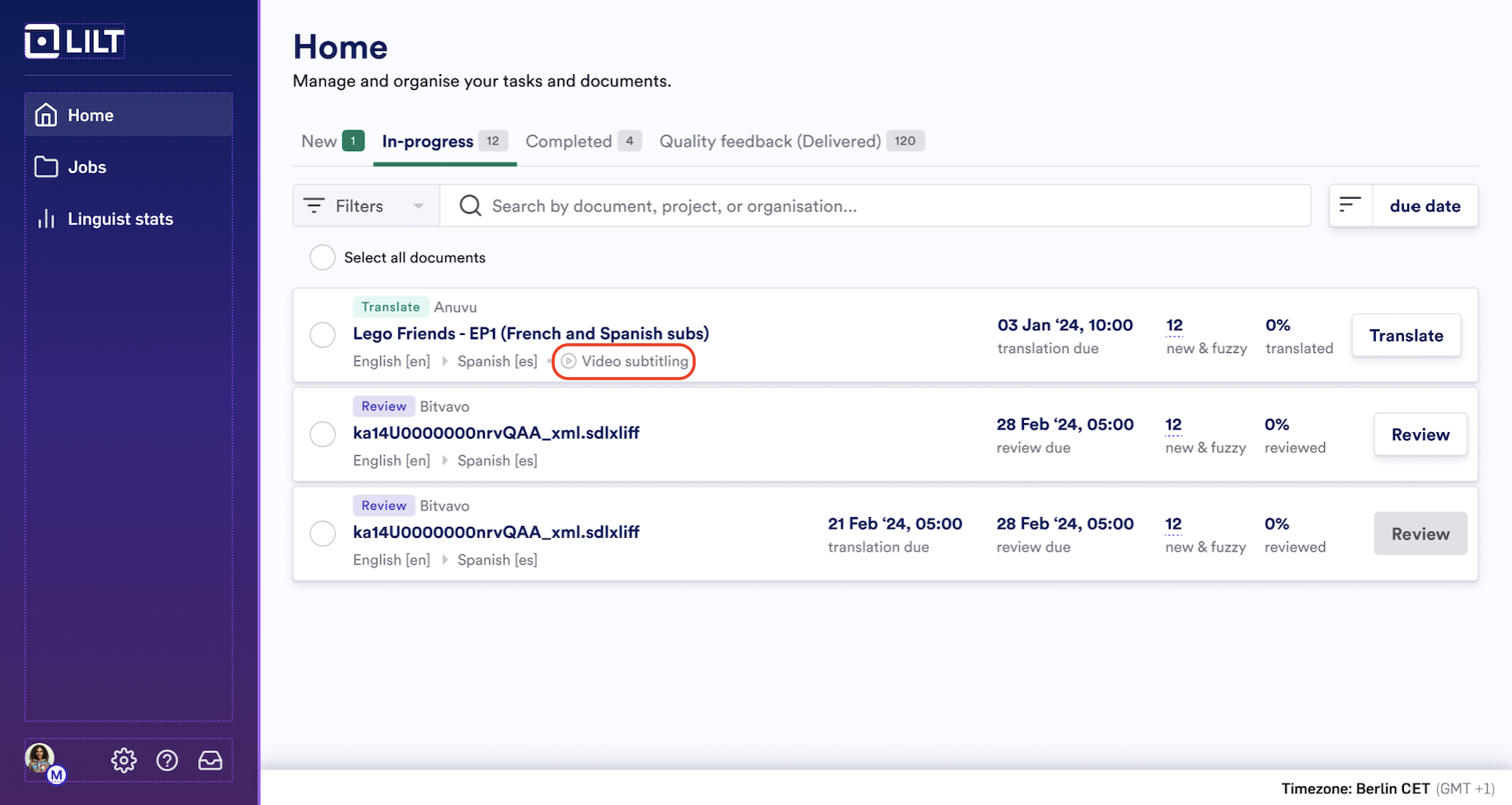This screenshot has height=805, width=1512.
Task: Click the 03 Jan '24, 10:00 due date
Action: tap(1065, 325)
